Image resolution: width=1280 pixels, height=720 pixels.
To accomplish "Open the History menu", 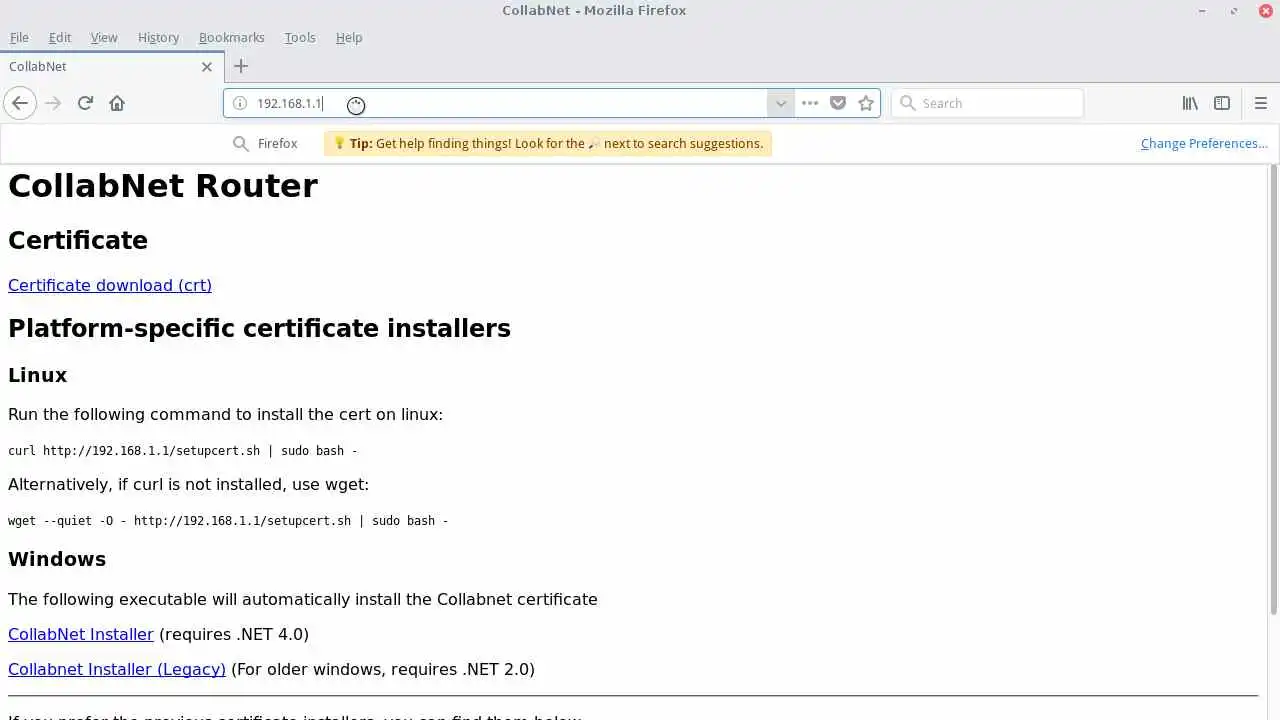I will (x=158, y=37).
